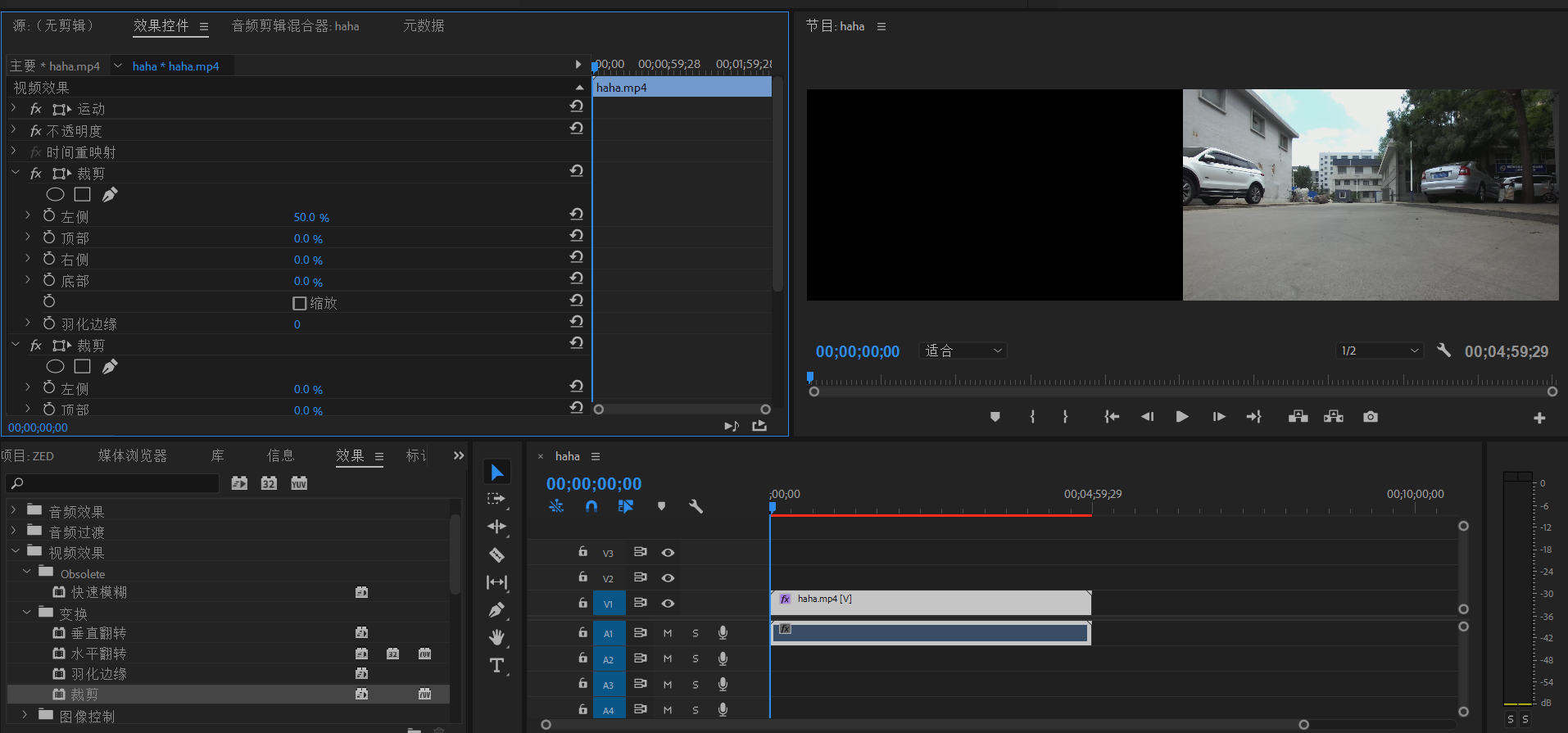
Task: Toggle track lock on V1
Action: click(x=582, y=603)
